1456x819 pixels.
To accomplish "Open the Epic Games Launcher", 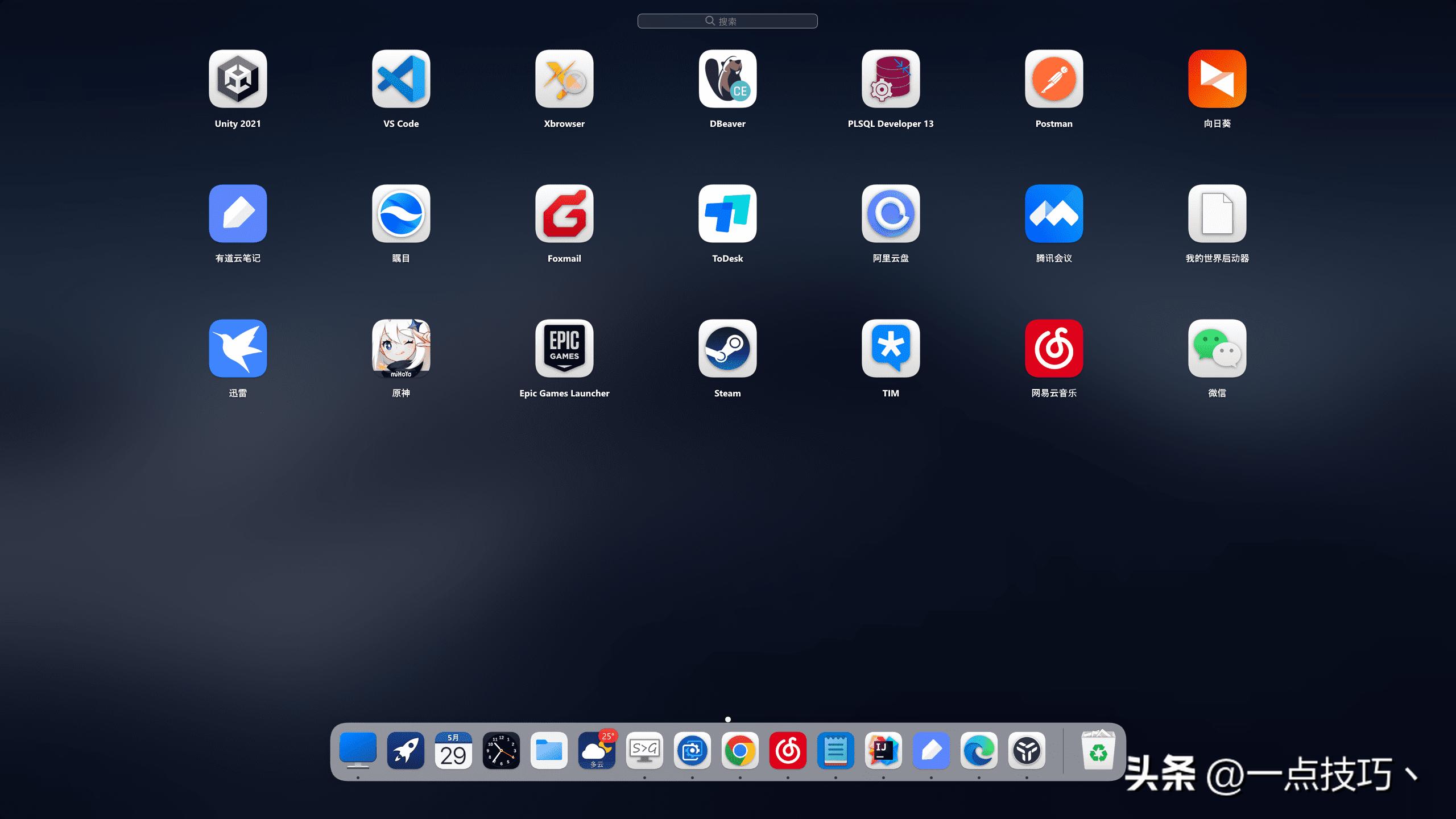I will (x=564, y=349).
